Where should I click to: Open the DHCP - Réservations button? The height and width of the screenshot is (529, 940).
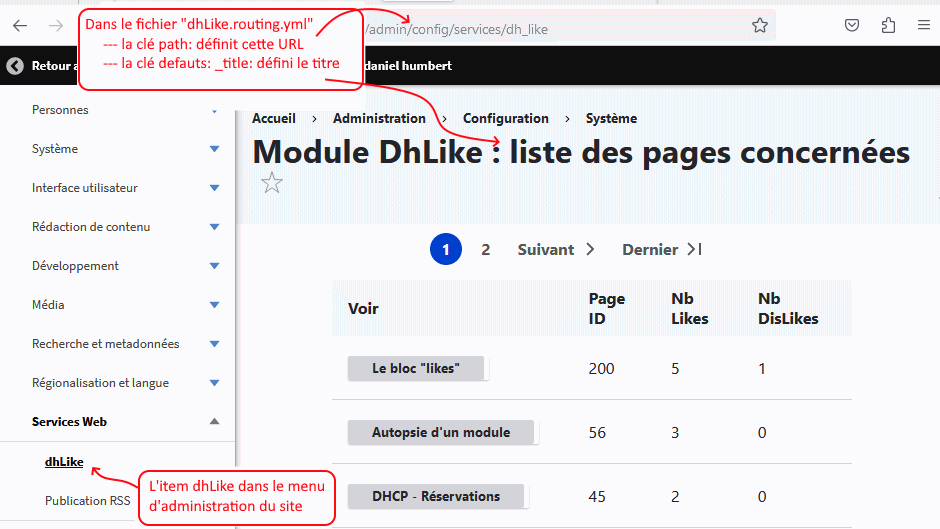[436, 497]
